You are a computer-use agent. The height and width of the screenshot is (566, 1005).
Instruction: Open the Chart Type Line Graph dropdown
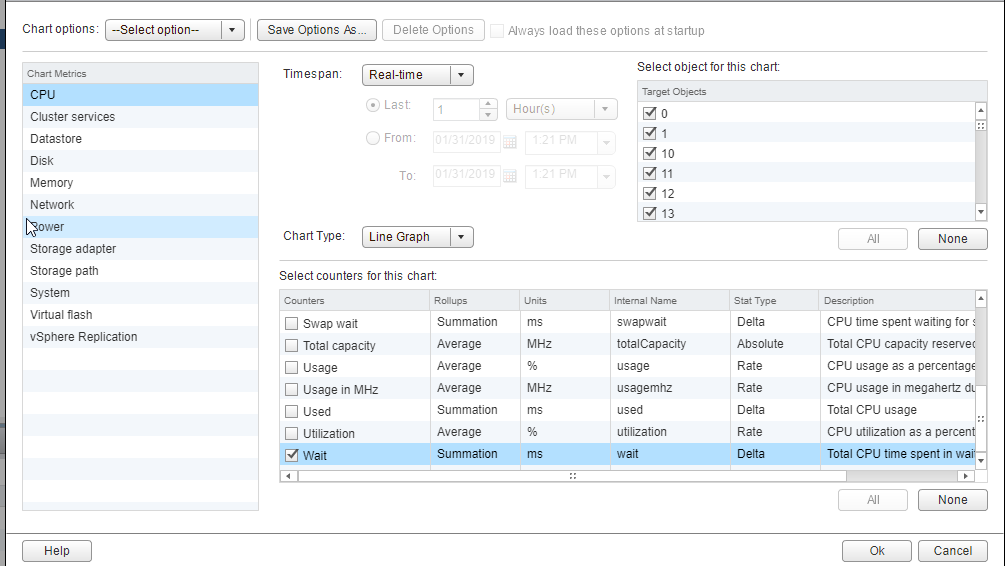(x=461, y=237)
